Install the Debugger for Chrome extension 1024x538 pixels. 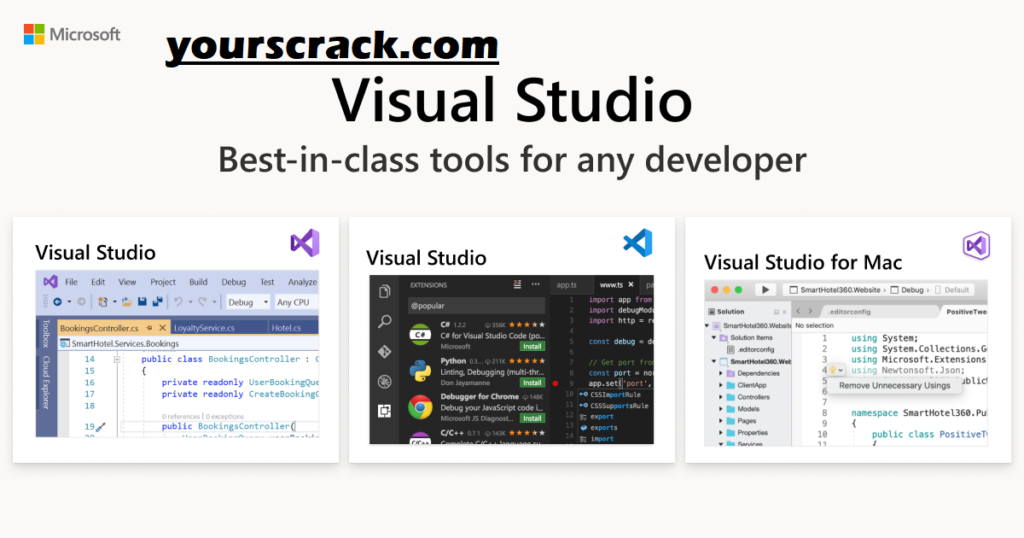click(532, 419)
